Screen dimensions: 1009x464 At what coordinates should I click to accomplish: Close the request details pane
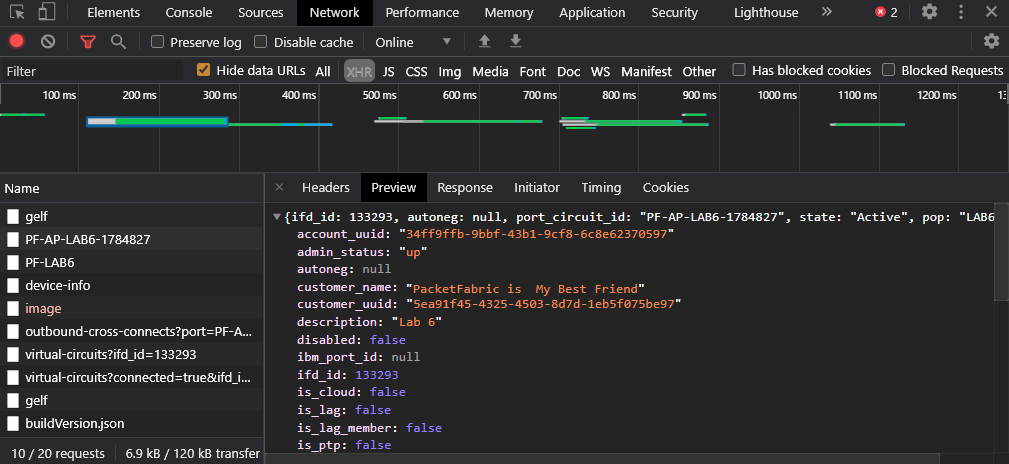279,187
